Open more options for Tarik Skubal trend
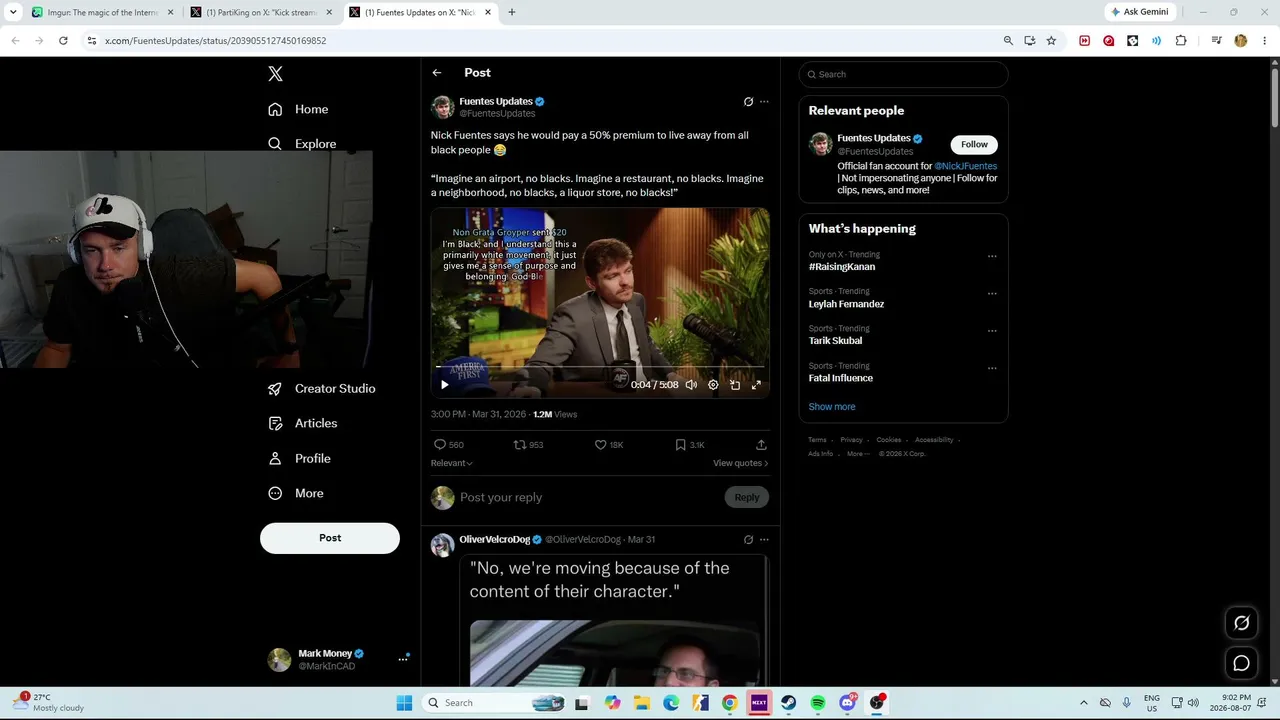1280x720 pixels. (x=992, y=331)
